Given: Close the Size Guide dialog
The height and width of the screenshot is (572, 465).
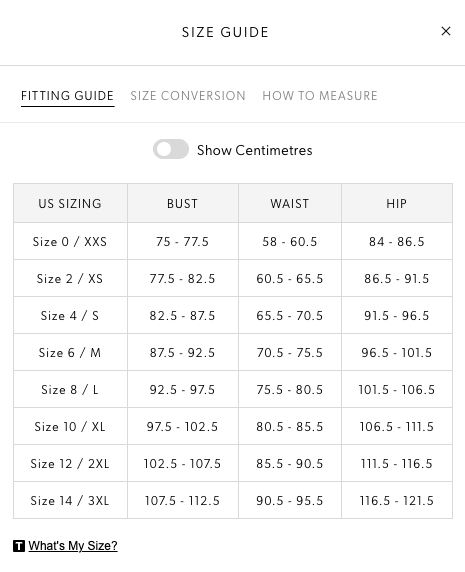Looking at the screenshot, I should pyautogui.click(x=446, y=31).
